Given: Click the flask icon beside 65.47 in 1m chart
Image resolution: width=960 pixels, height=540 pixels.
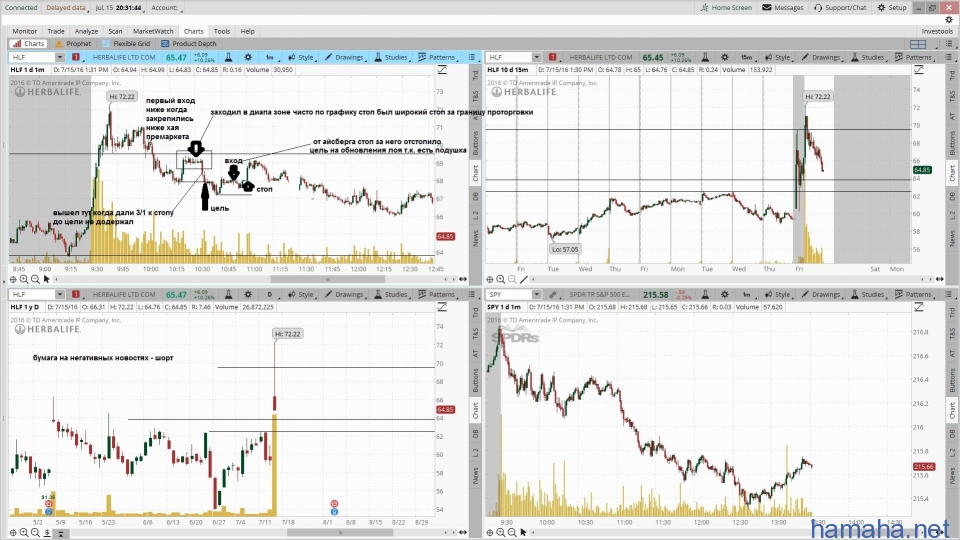Looking at the screenshot, I should click(x=228, y=57).
